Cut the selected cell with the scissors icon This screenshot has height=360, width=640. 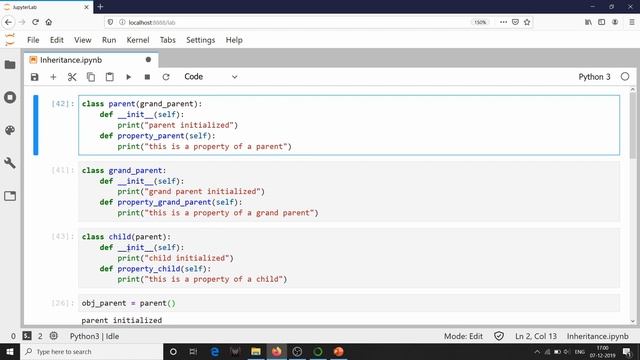pos(72,77)
